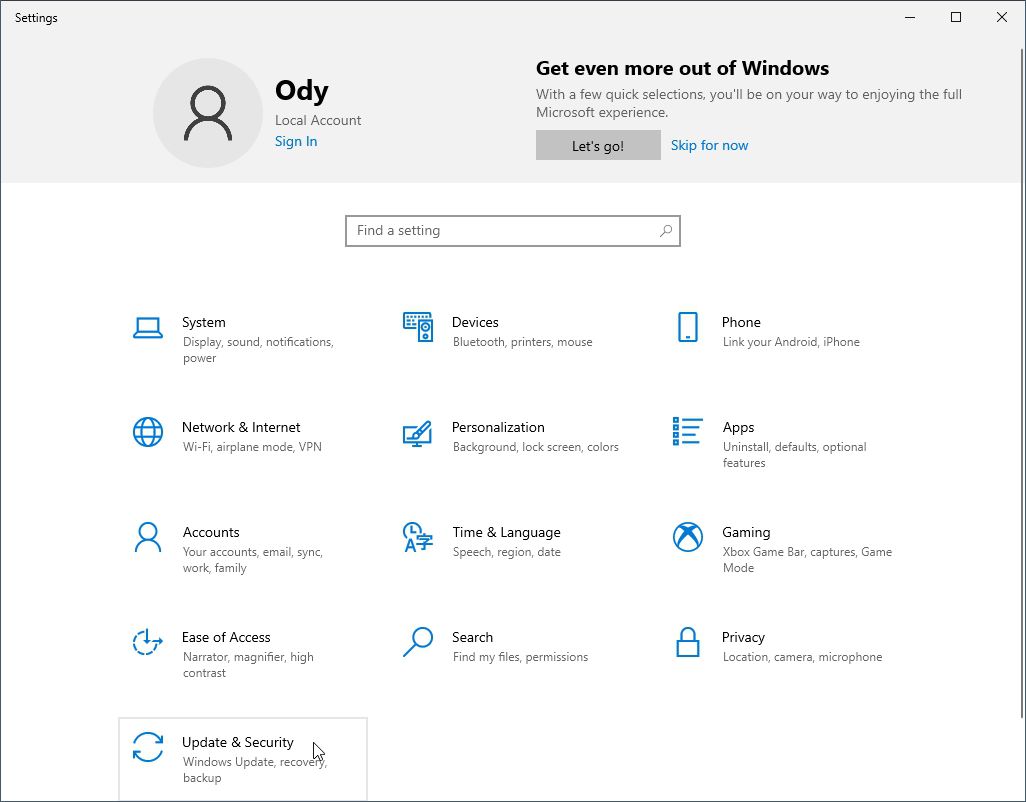The height and width of the screenshot is (802, 1026).
Task: Click the Local Account label
Action: click(x=318, y=120)
